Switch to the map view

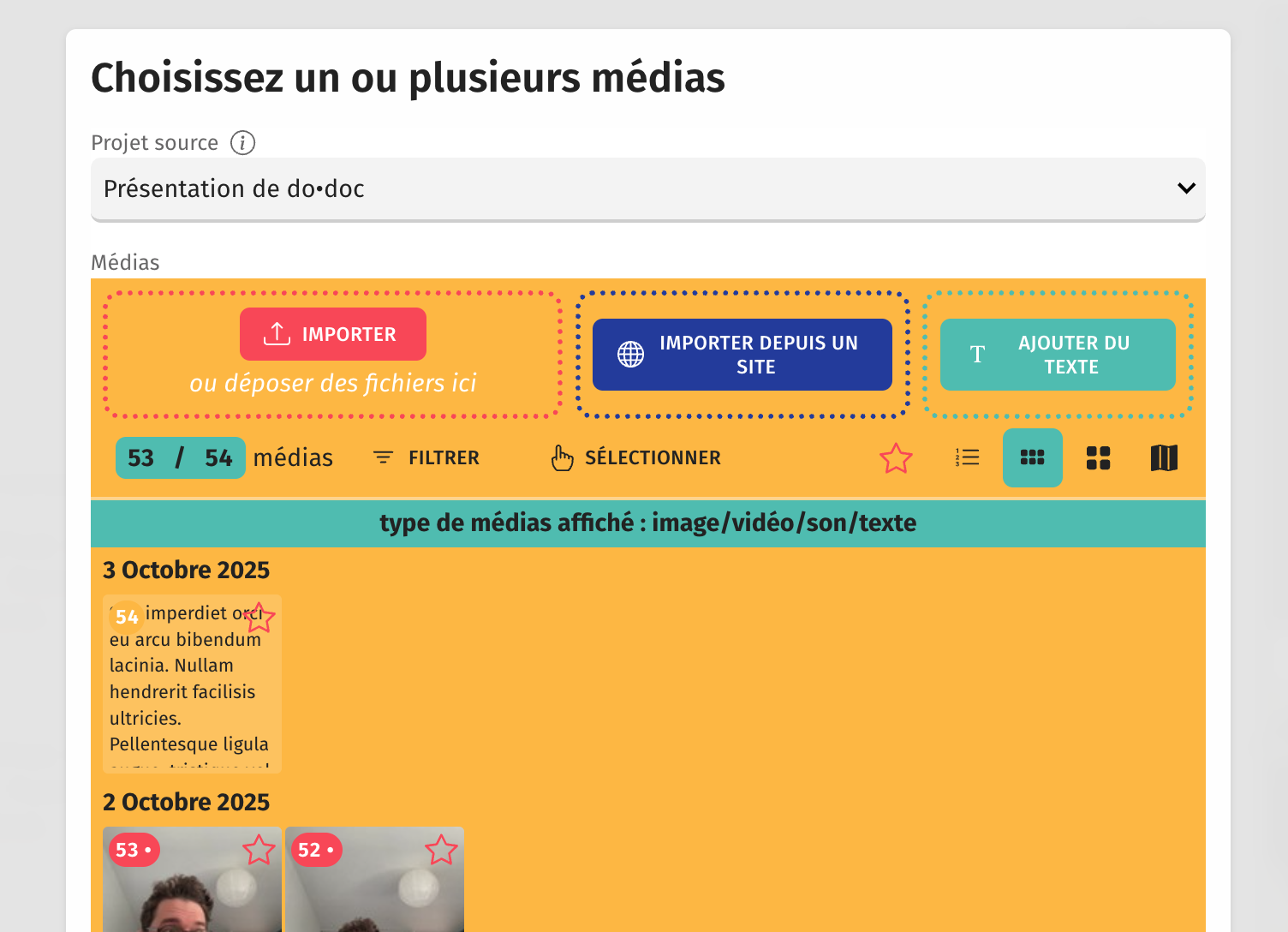(x=1164, y=458)
